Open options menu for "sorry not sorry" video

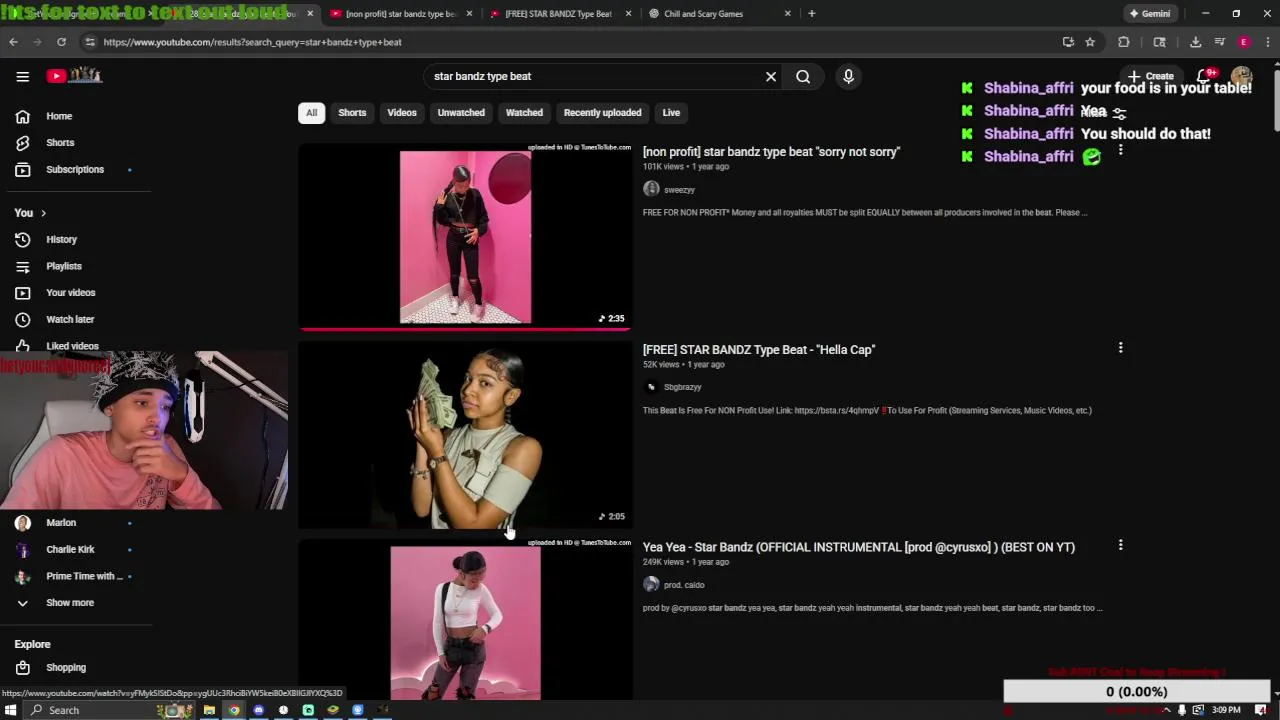1120,150
